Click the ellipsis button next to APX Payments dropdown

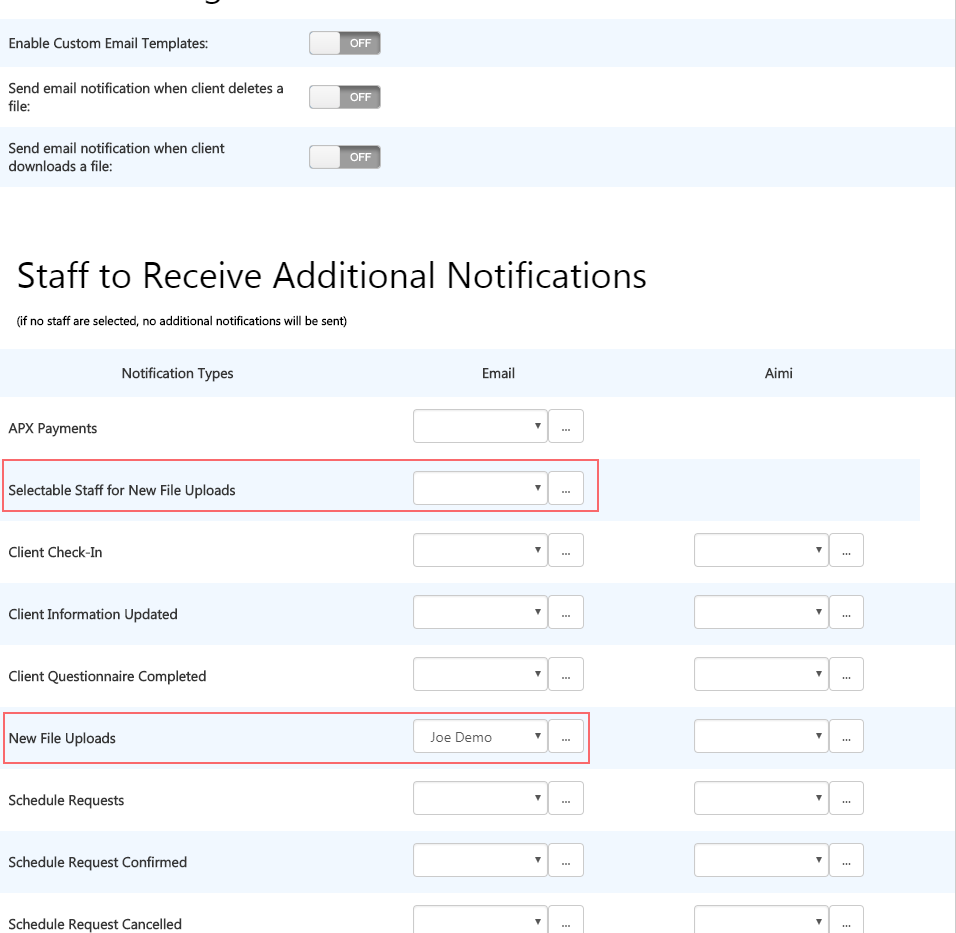point(566,426)
